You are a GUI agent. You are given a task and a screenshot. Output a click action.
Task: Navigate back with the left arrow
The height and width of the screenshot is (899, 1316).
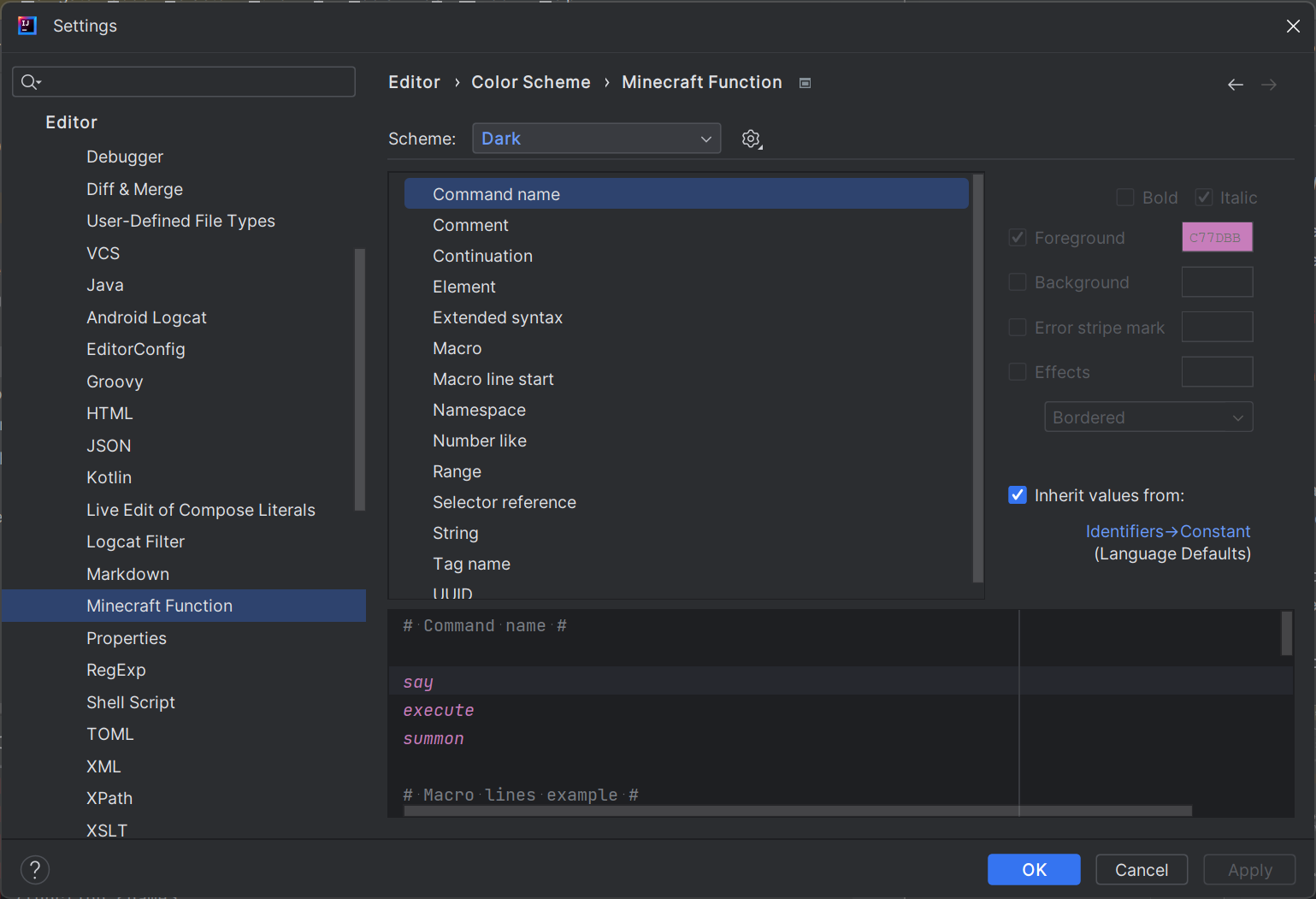point(1235,84)
